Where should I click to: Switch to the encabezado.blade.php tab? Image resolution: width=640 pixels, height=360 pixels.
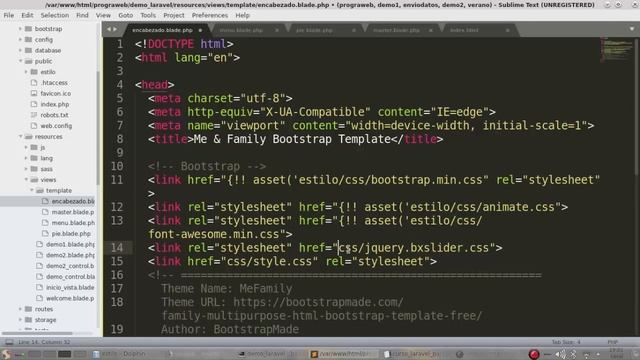pos(162,30)
